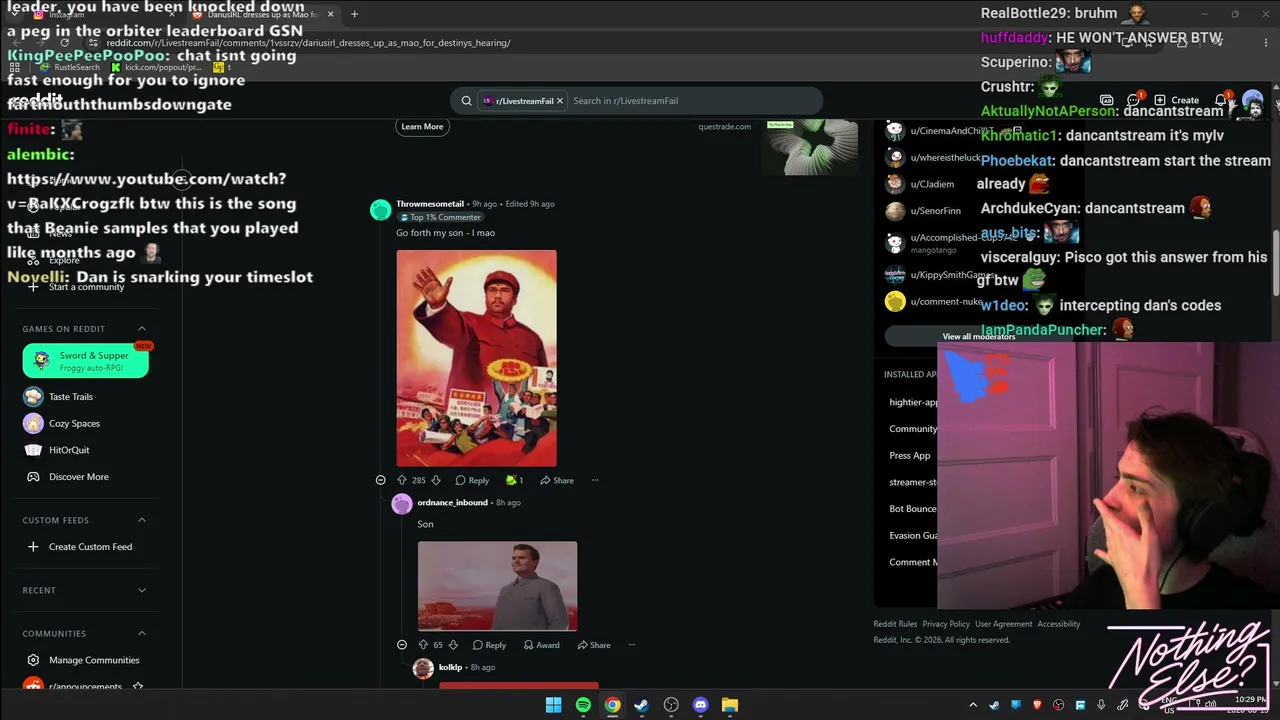Downvote Throwmesometail's comment with 285 points
Screen dimensions: 1280x720
435,480
